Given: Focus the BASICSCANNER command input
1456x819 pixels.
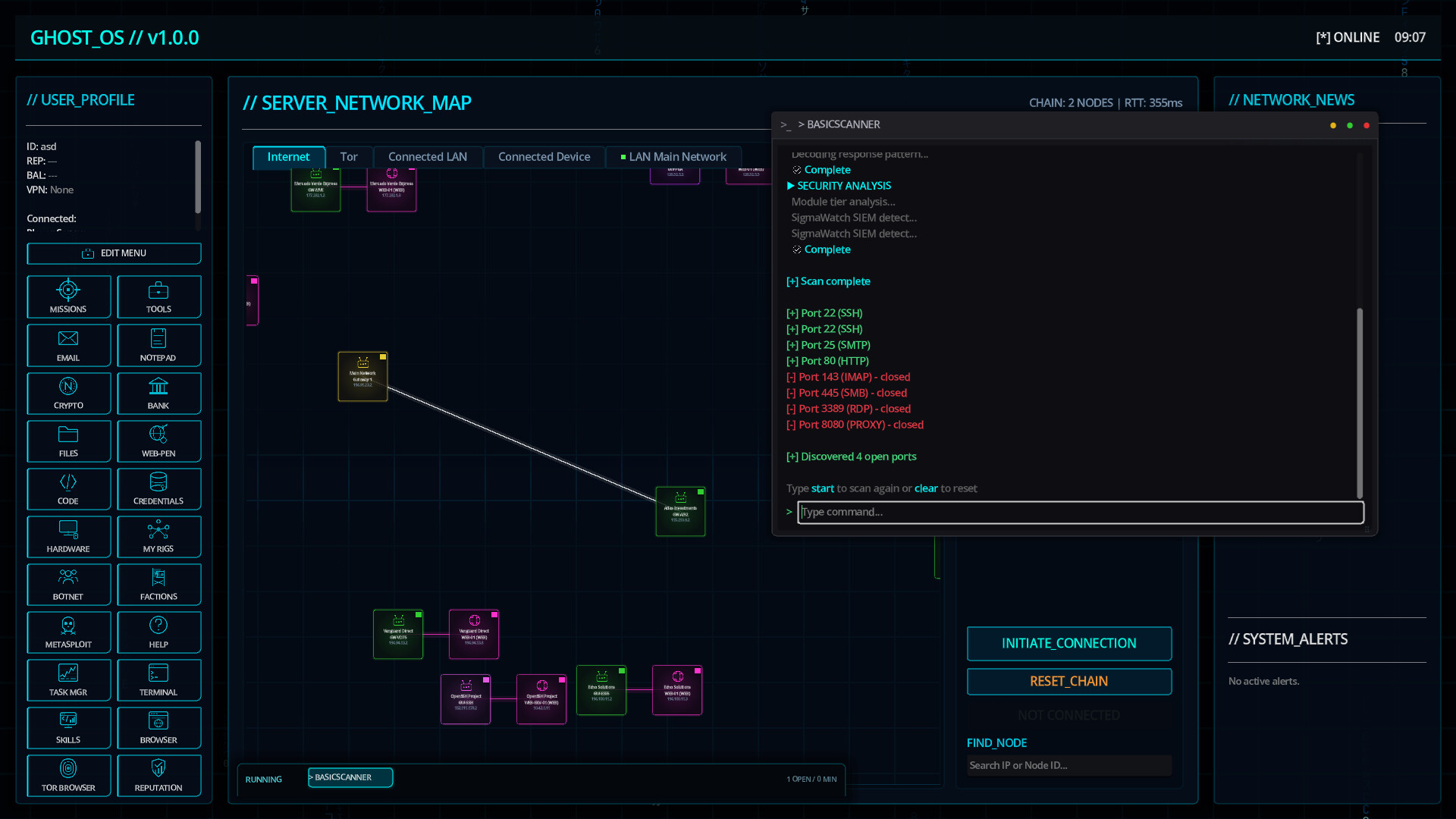Looking at the screenshot, I should 1081,513.
